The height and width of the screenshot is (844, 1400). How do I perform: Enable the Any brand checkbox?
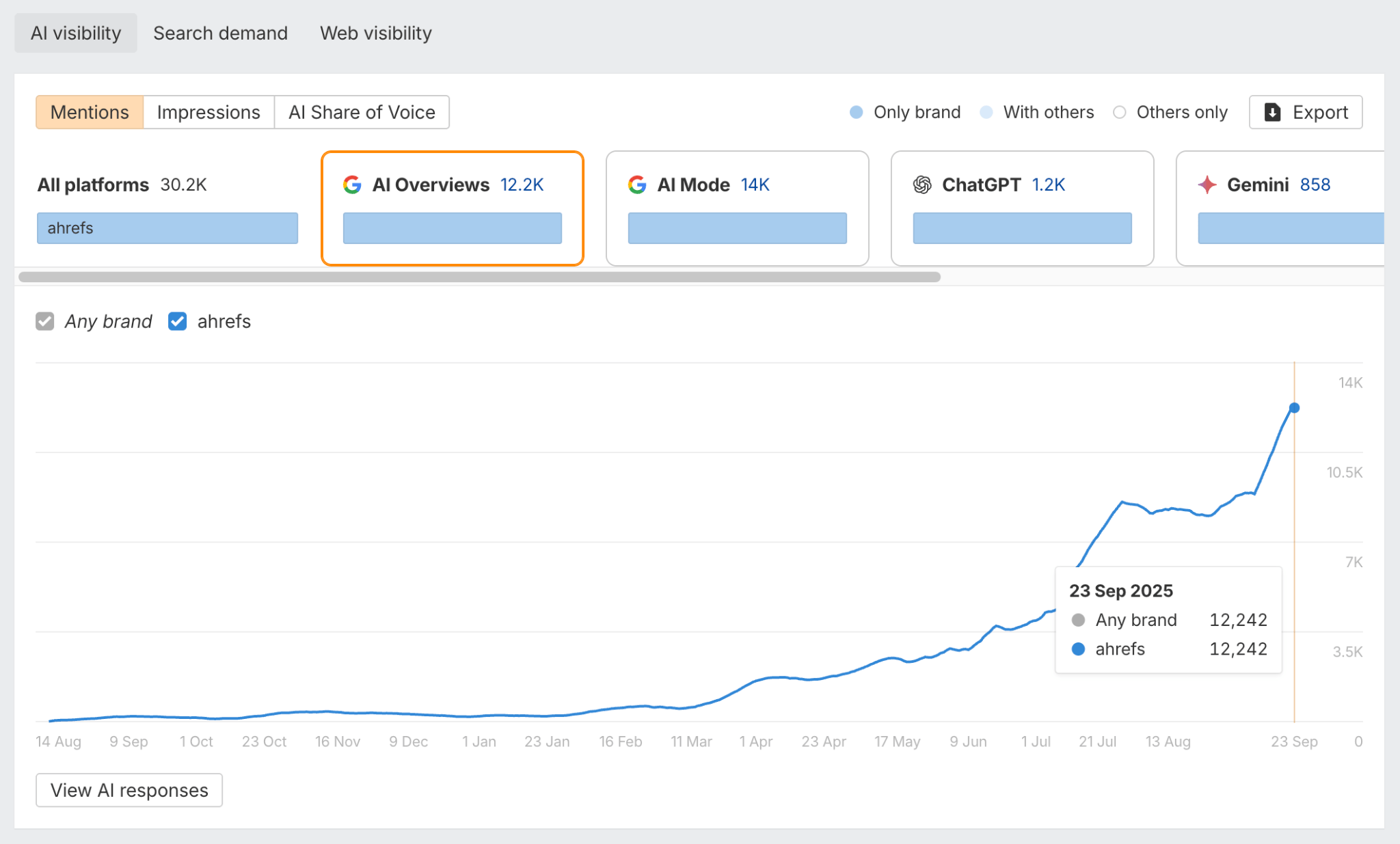(x=44, y=321)
